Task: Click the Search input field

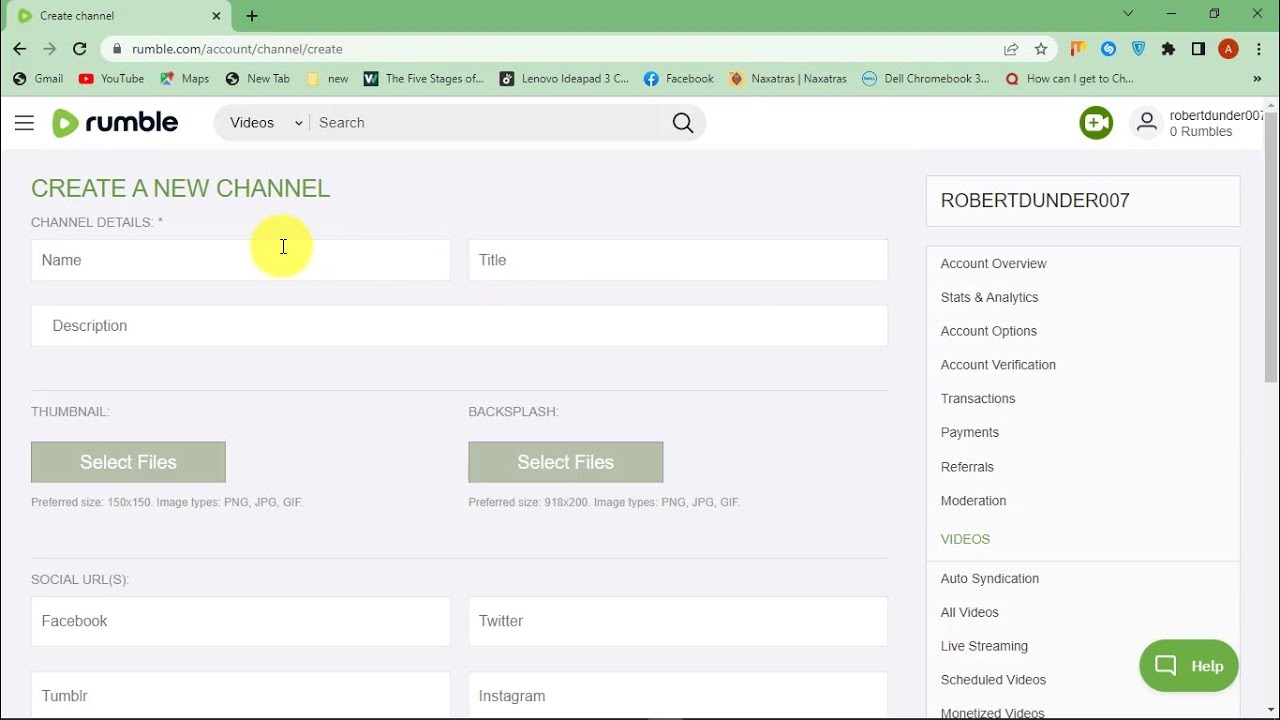Action: click(x=490, y=123)
